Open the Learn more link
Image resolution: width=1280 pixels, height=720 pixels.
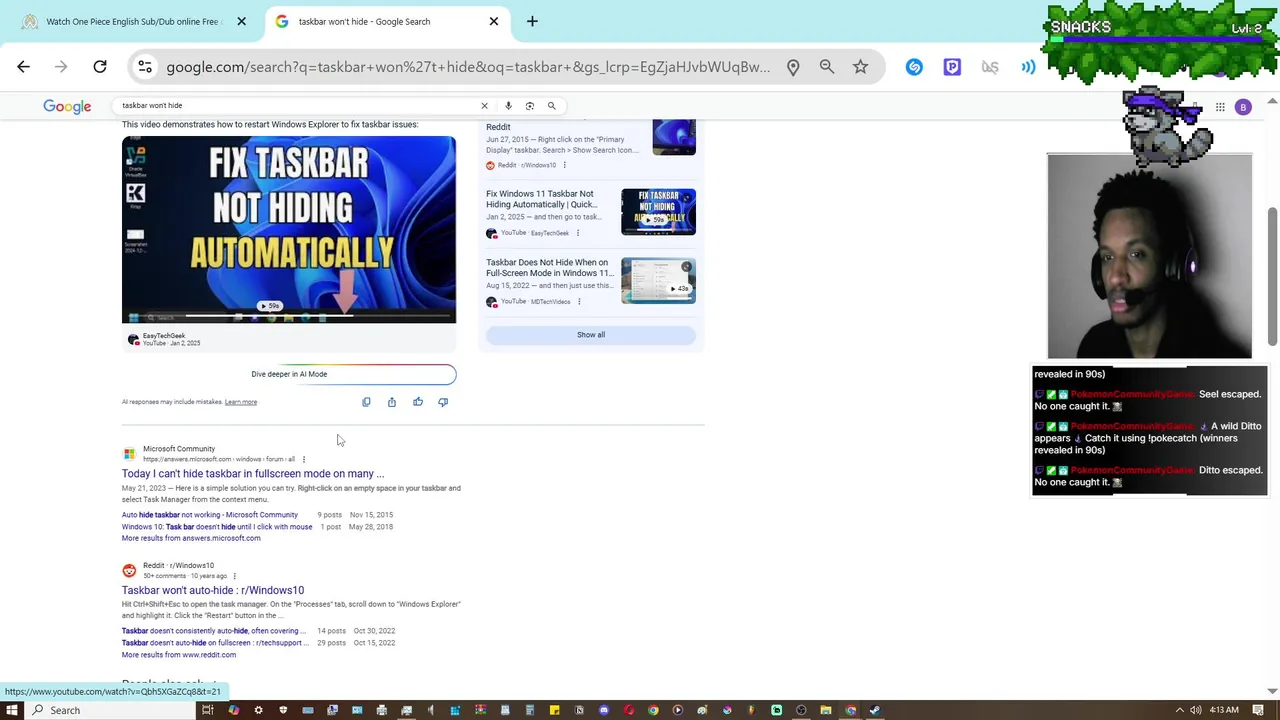241,402
